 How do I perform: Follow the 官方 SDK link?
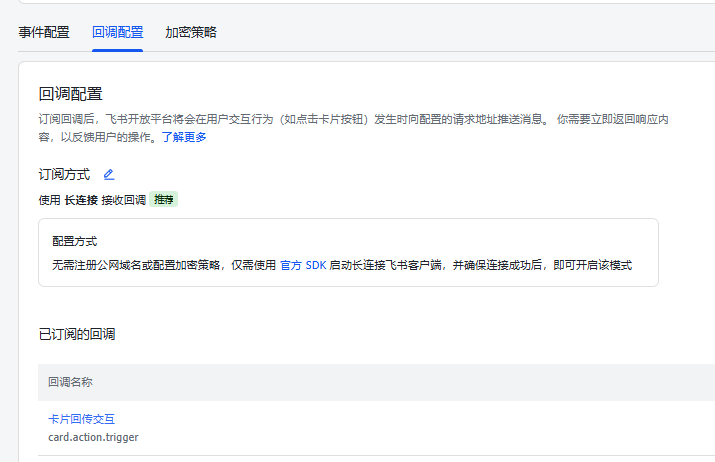tap(303, 266)
